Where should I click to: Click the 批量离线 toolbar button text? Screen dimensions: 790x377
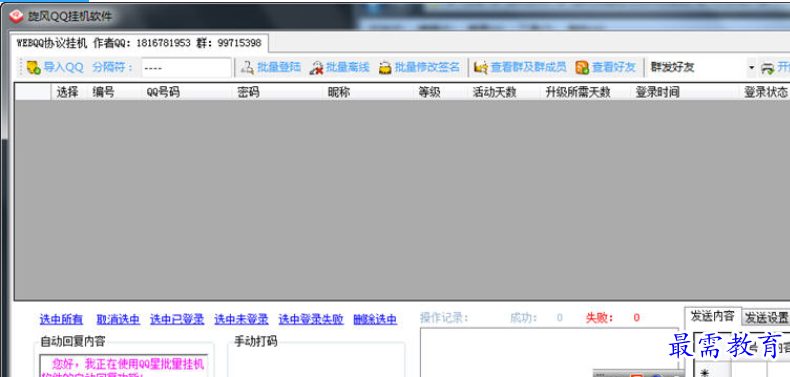[348, 68]
